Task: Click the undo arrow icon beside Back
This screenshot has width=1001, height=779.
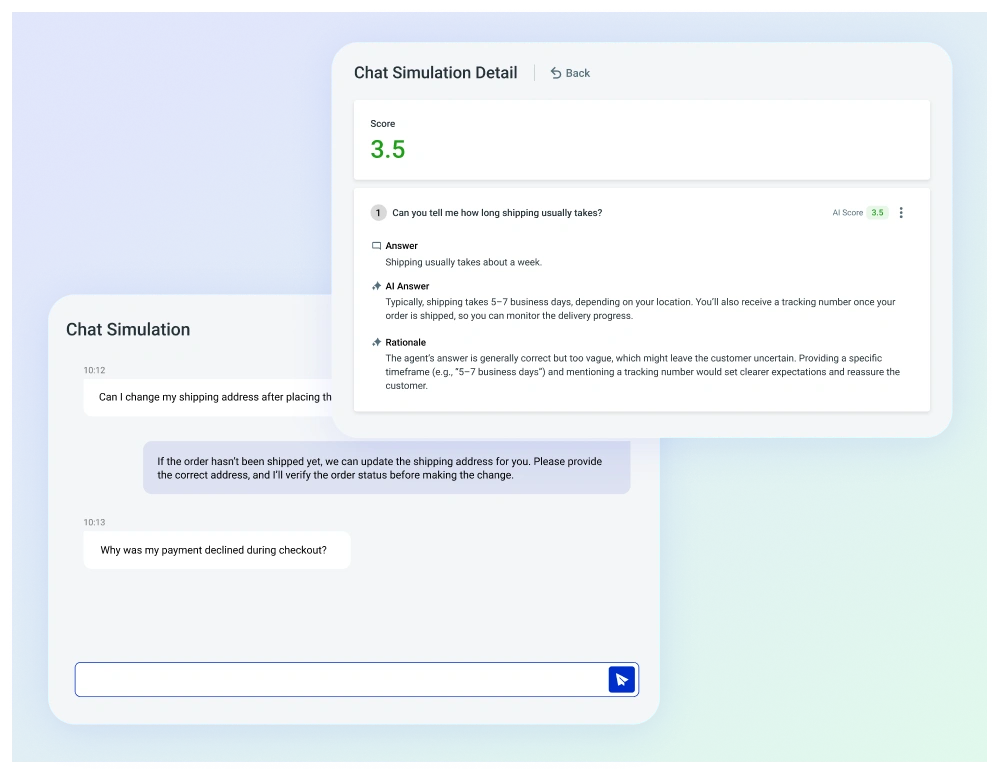Action: 556,73
